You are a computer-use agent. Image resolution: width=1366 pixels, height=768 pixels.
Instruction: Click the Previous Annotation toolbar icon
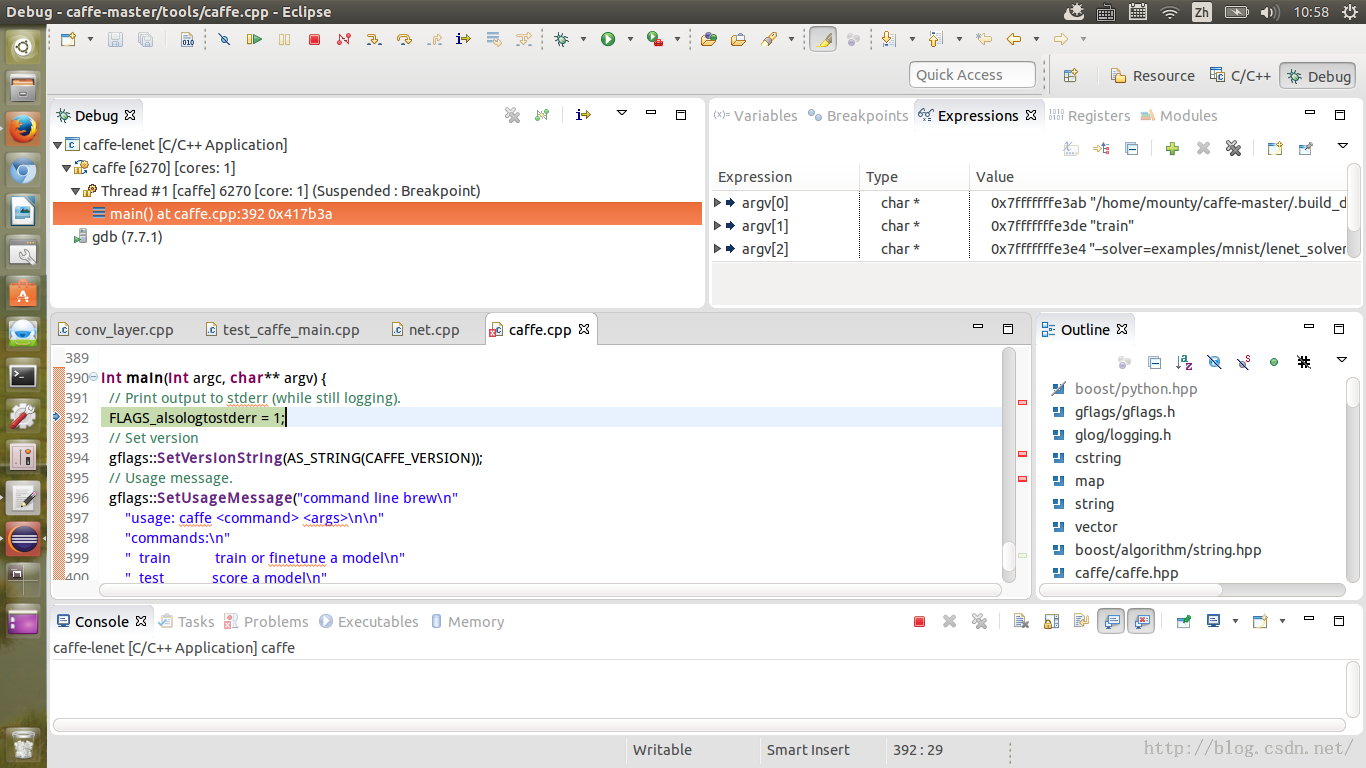pyautogui.click(x=935, y=39)
